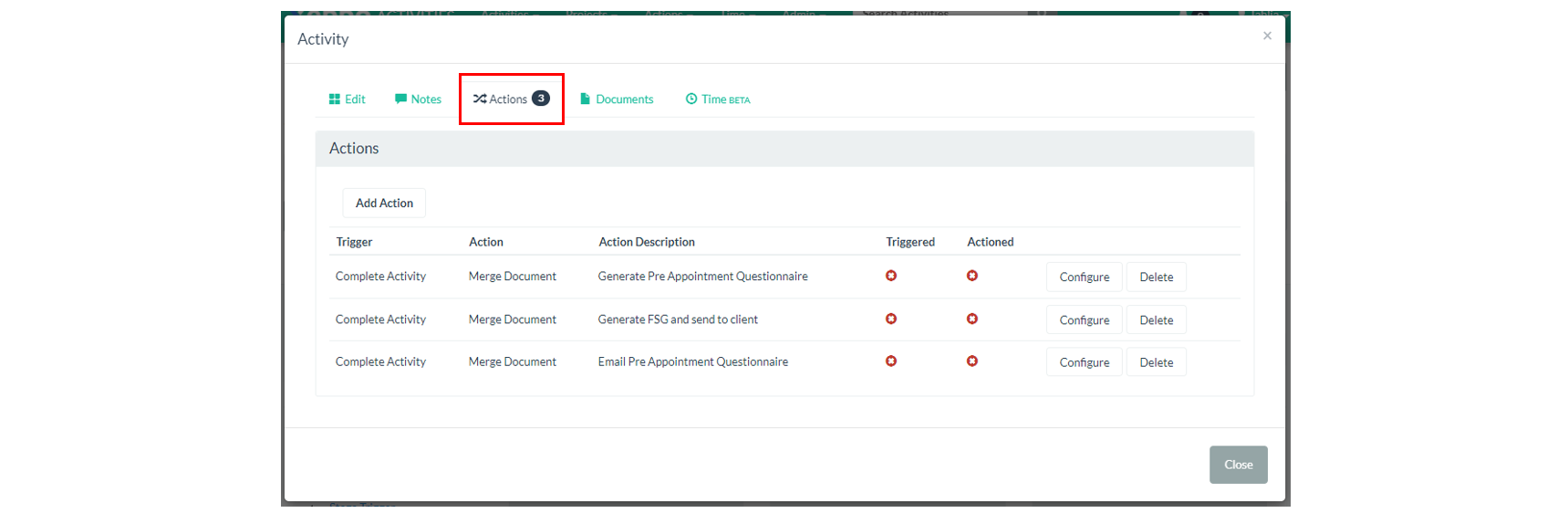Image resolution: width=1568 pixels, height=513 pixels.
Task: Delete the Email Pre Appointment Questionnaire action
Action: 1156,362
